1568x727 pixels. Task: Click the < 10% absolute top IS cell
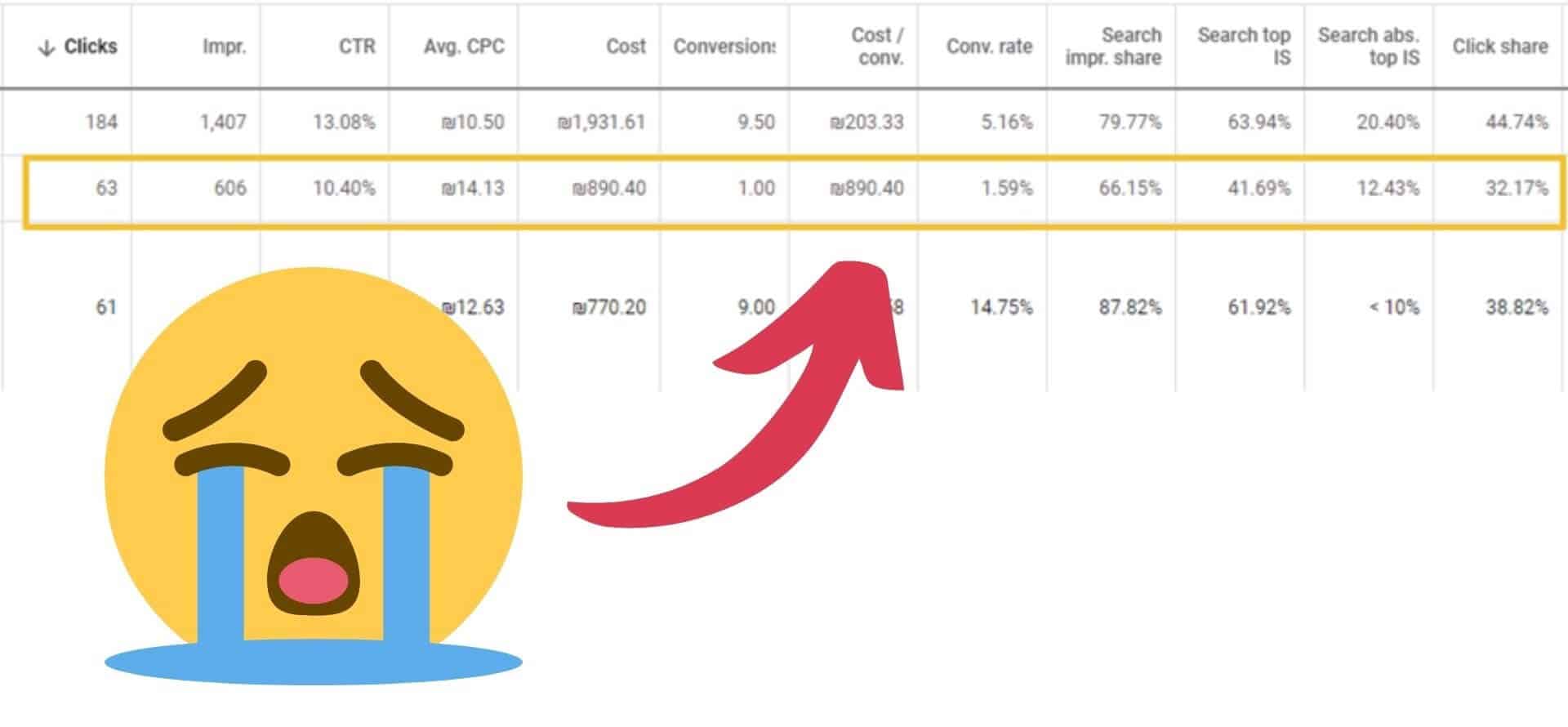pos(1394,308)
